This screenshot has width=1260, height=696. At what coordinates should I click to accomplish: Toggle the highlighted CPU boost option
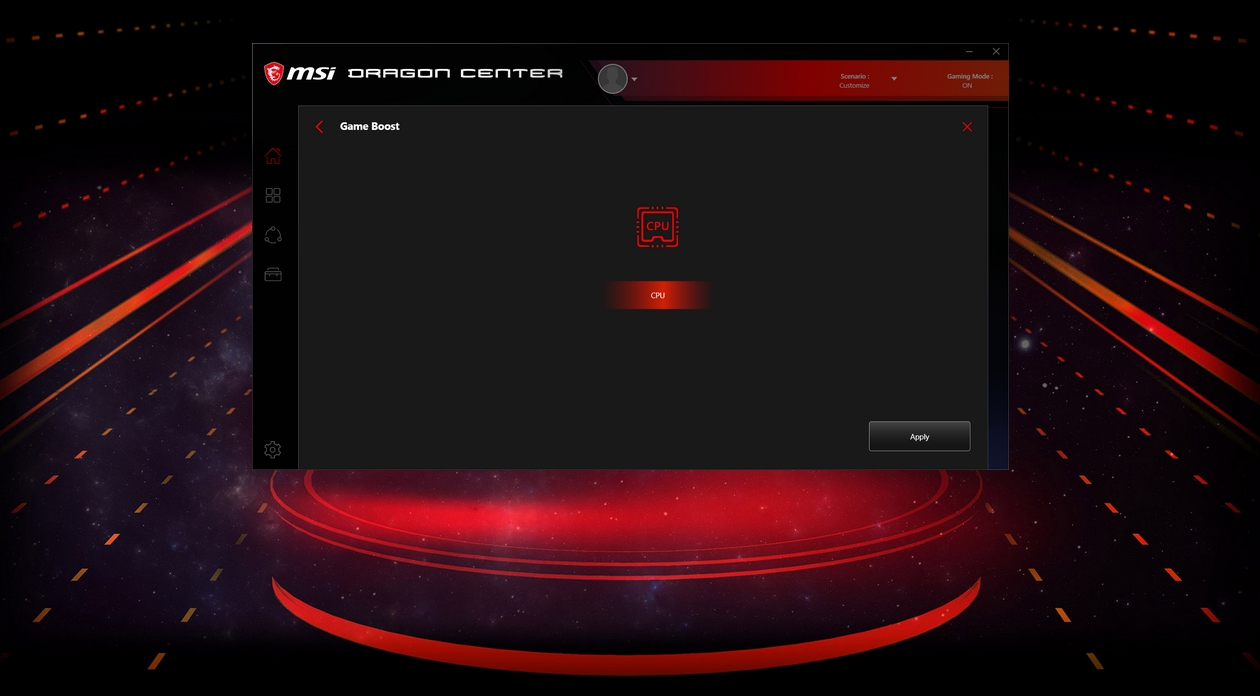click(x=657, y=296)
